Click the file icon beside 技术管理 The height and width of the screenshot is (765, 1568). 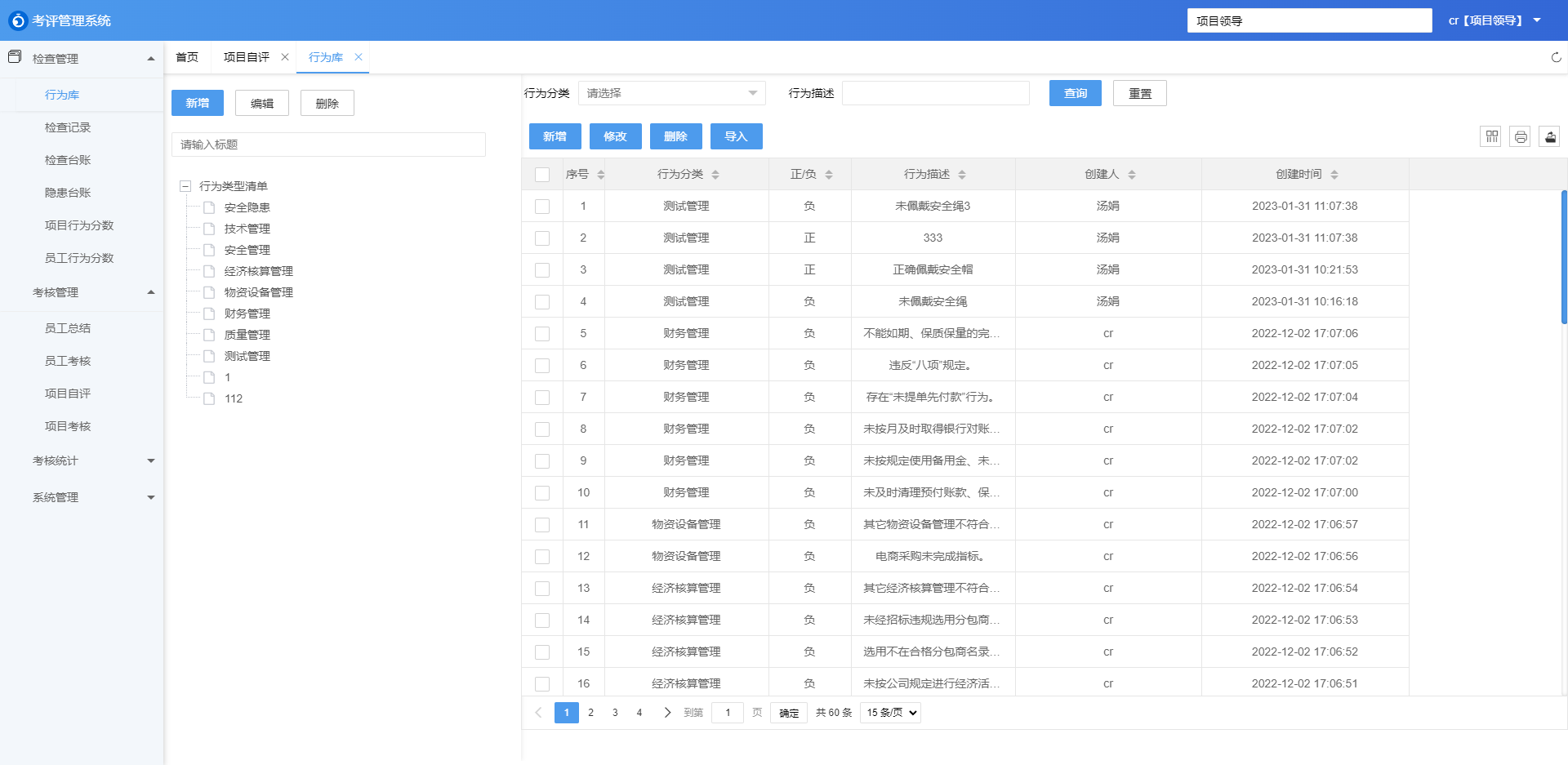click(x=209, y=229)
